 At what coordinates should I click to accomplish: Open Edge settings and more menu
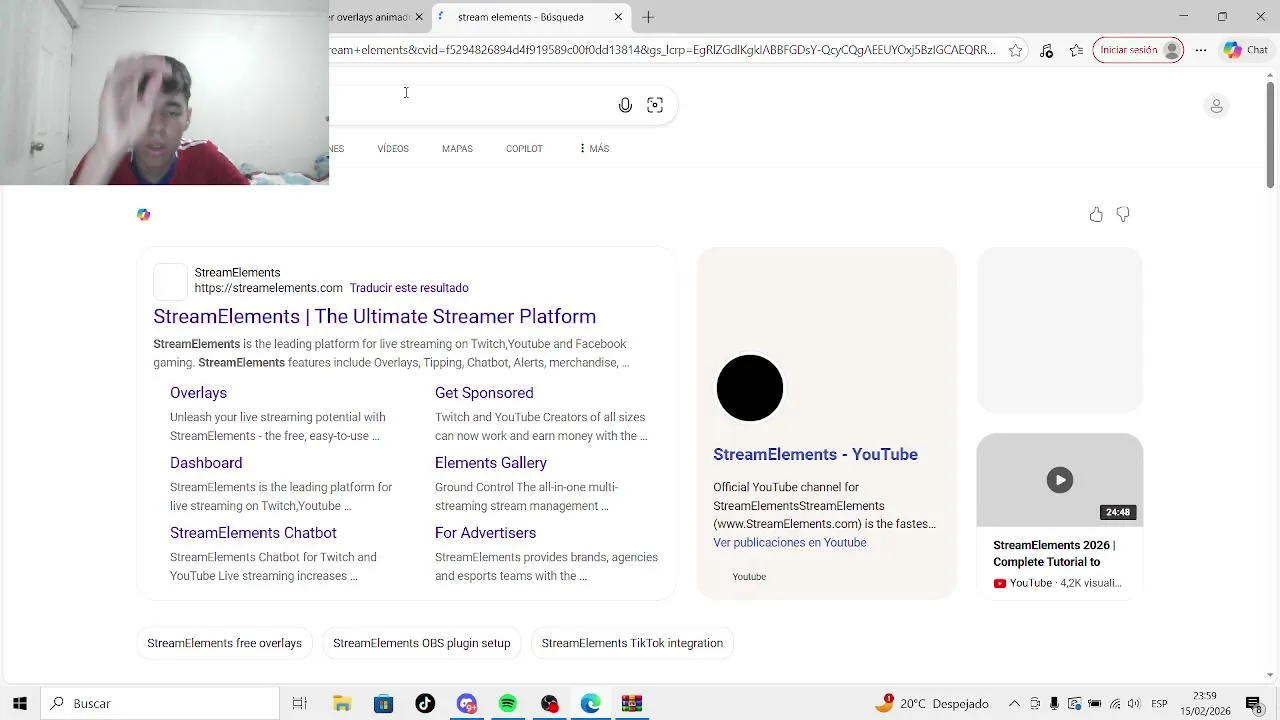click(1201, 50)
